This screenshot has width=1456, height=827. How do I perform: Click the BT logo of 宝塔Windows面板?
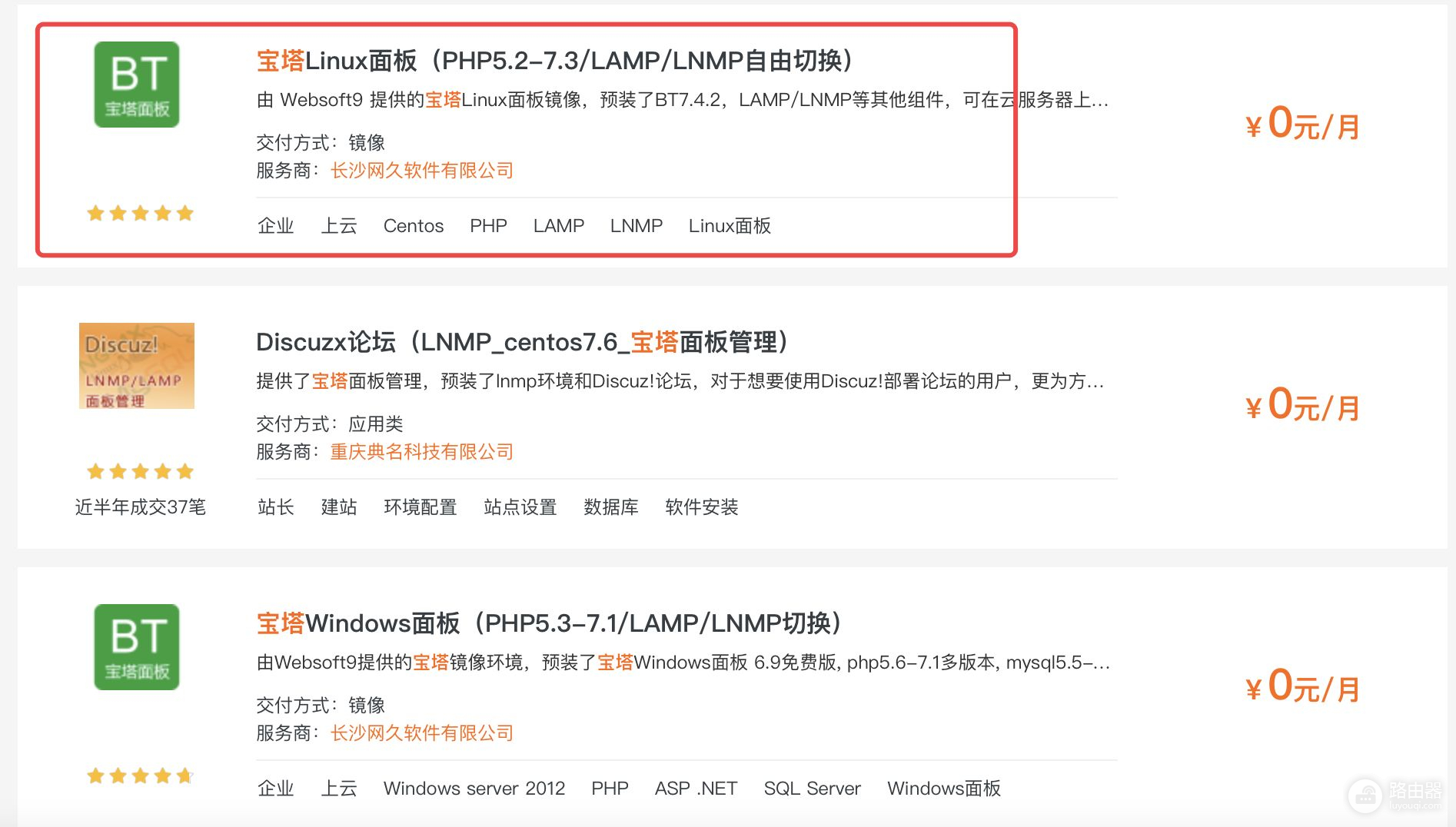tap(137, 647)
